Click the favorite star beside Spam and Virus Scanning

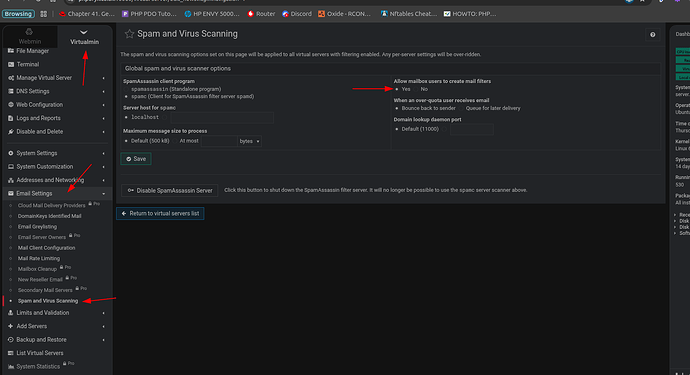click(129, 34)
